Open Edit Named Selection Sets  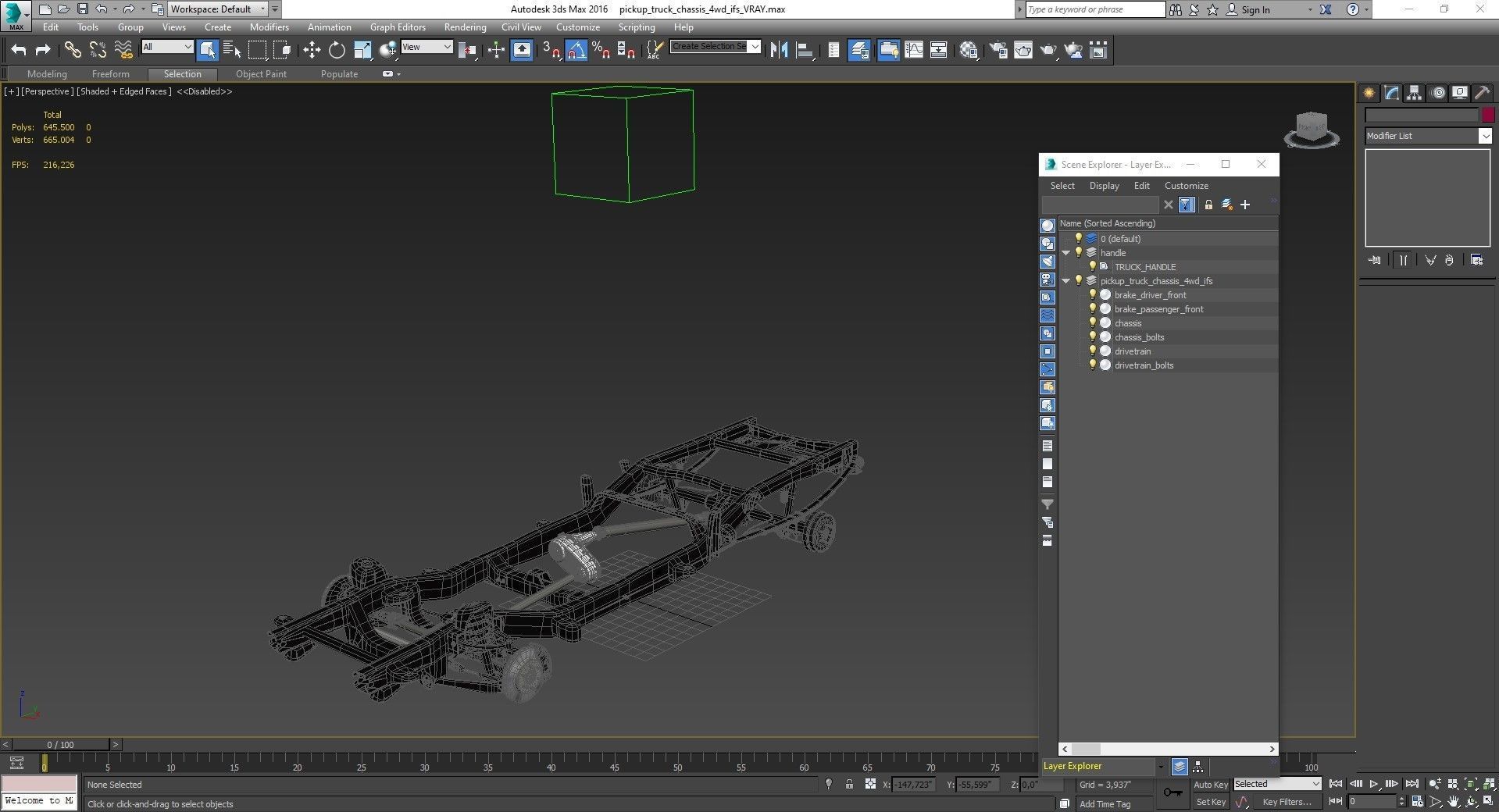point(655,50)
